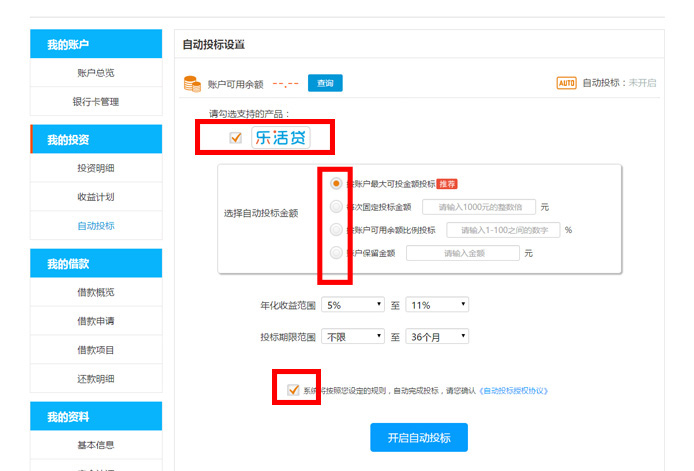This screenshot has height=471, width=694.
Task: Click the 选择自动投标金额 label
Action: 261,213
